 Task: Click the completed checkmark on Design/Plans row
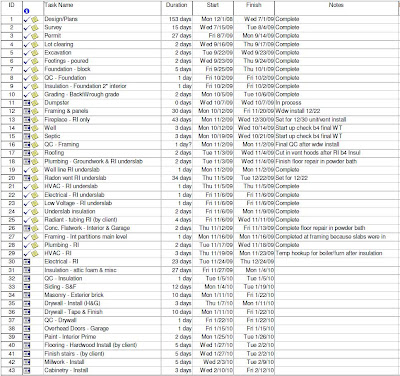(27, 20)
